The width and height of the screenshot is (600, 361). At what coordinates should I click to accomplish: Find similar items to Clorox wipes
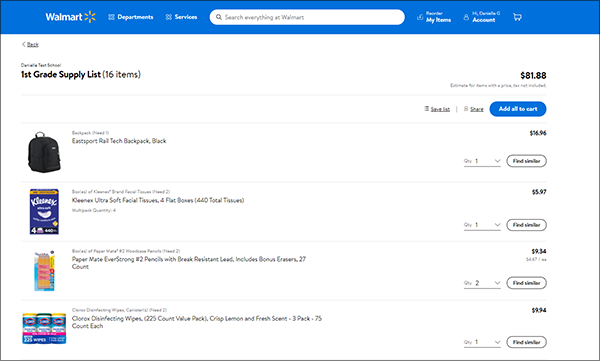[527, 342]
